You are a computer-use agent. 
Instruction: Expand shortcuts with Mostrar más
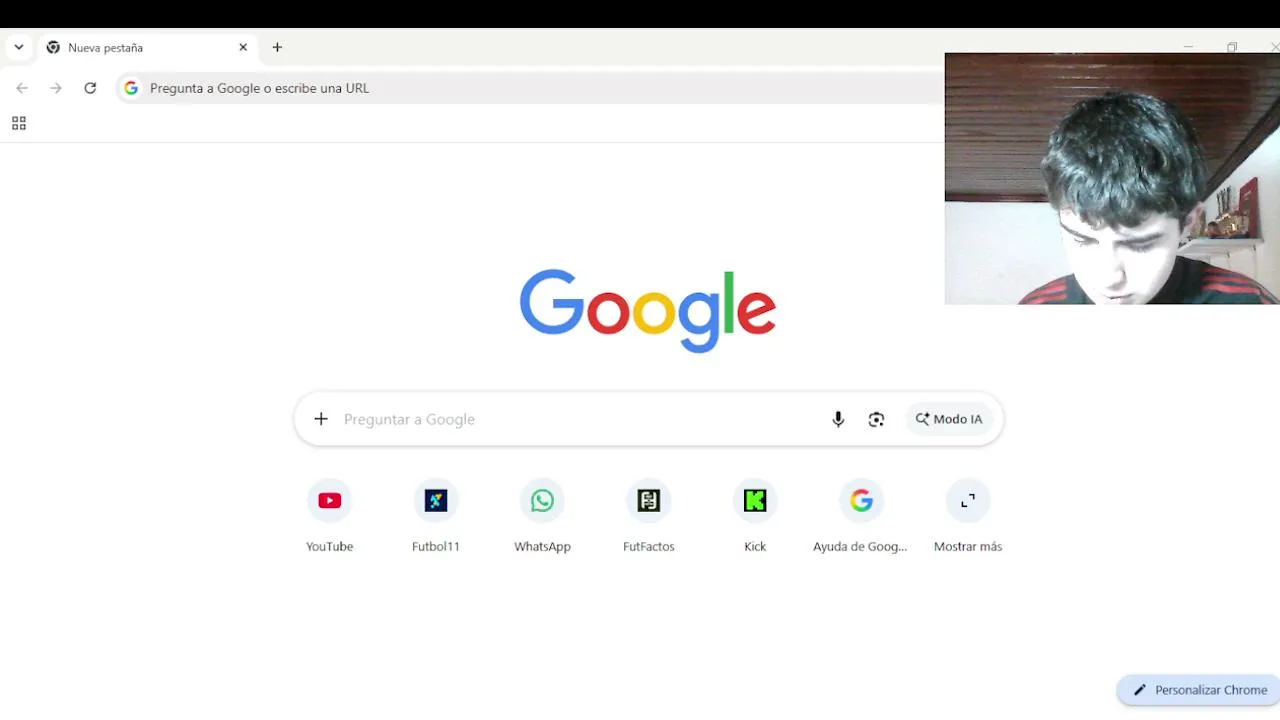(968, 517)
